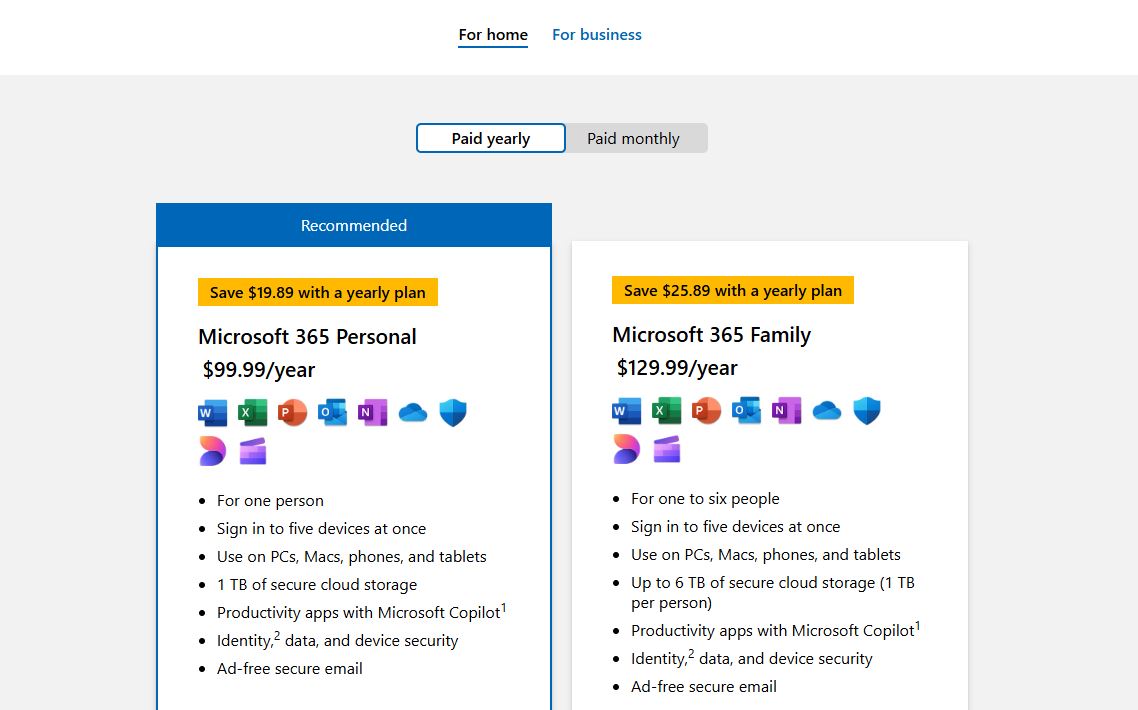This screenshot has height=710, width=1138.
Task: Keep billing on Paid yearly
Action: [x=490, y=138]
